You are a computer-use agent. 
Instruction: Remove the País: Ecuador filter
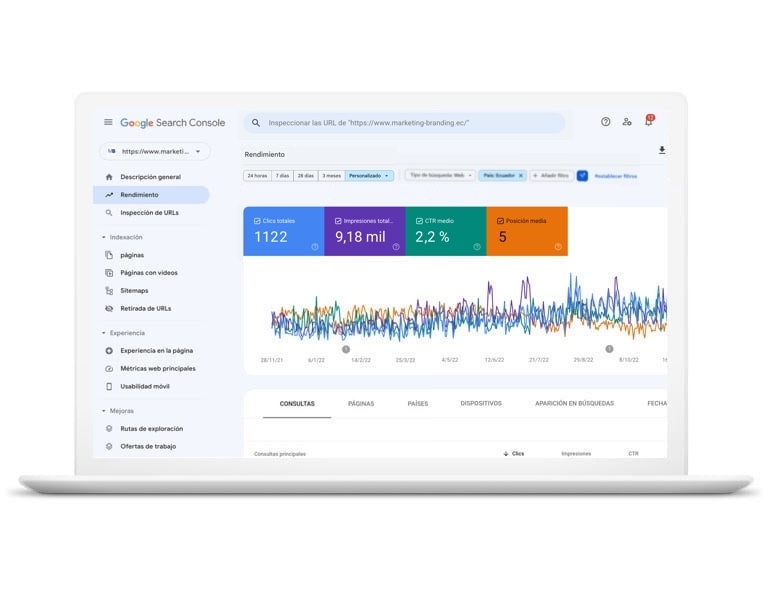point(521,175)
